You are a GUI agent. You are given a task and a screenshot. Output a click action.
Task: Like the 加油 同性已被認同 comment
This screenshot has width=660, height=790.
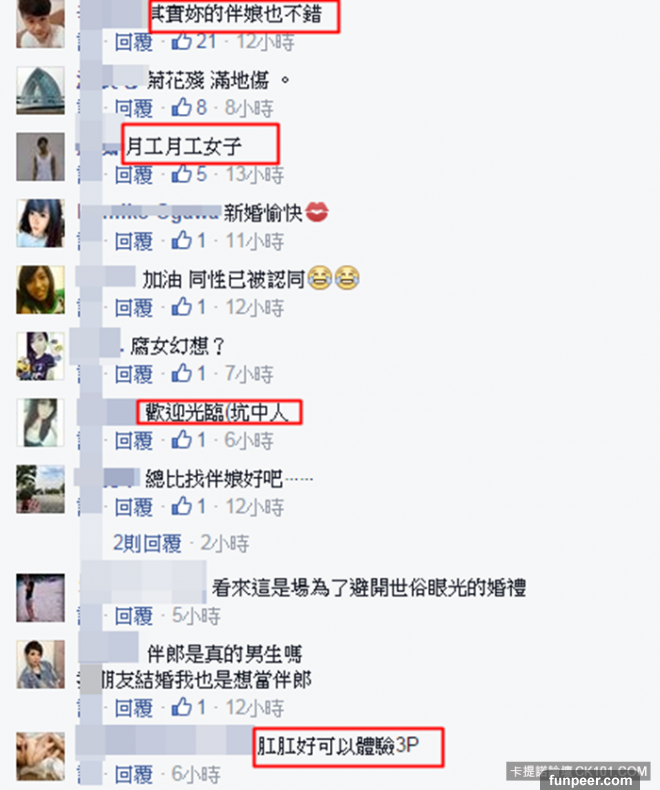pyautogui.click(x=181, y=307)
